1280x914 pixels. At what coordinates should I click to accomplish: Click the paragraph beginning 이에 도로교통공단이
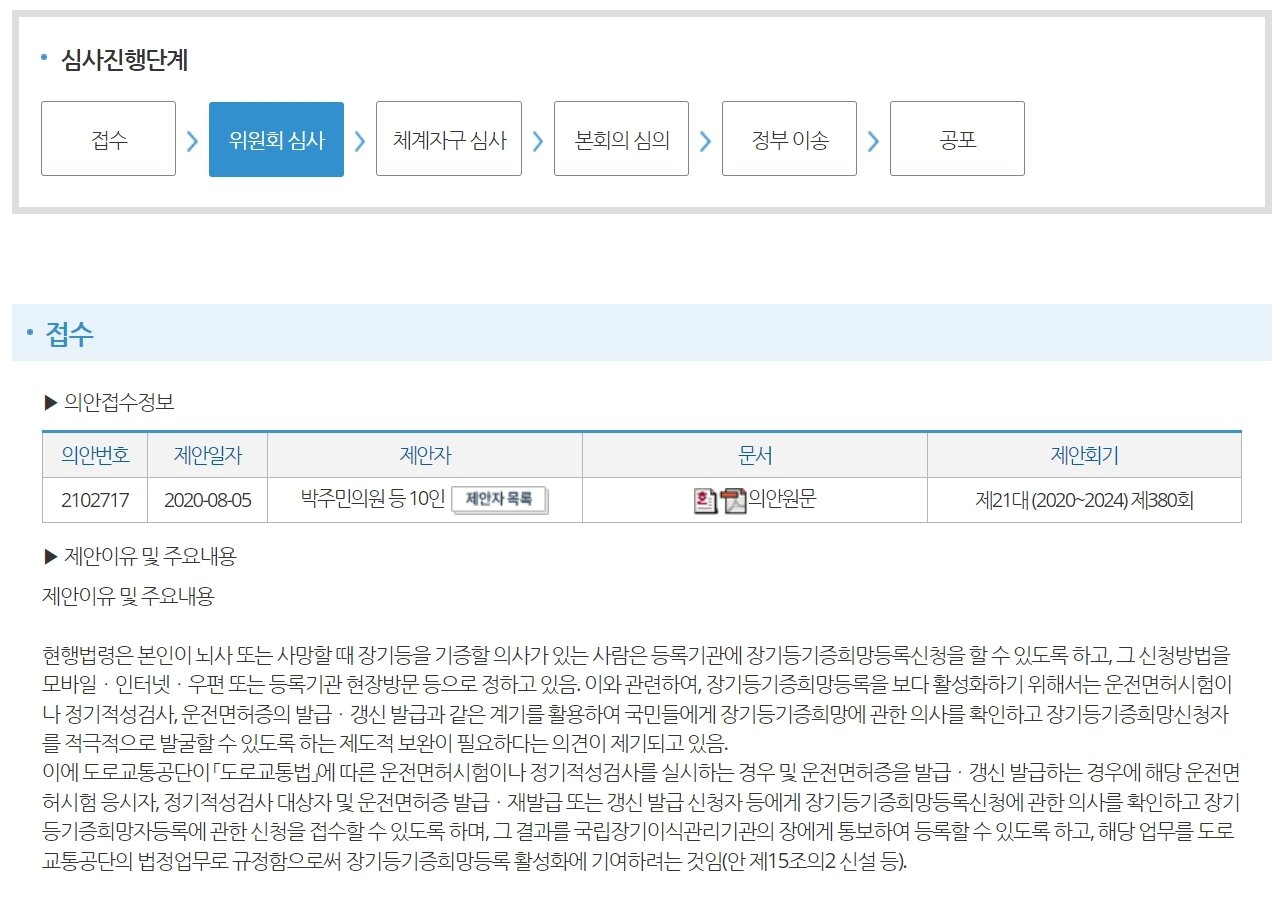point(641,816)
